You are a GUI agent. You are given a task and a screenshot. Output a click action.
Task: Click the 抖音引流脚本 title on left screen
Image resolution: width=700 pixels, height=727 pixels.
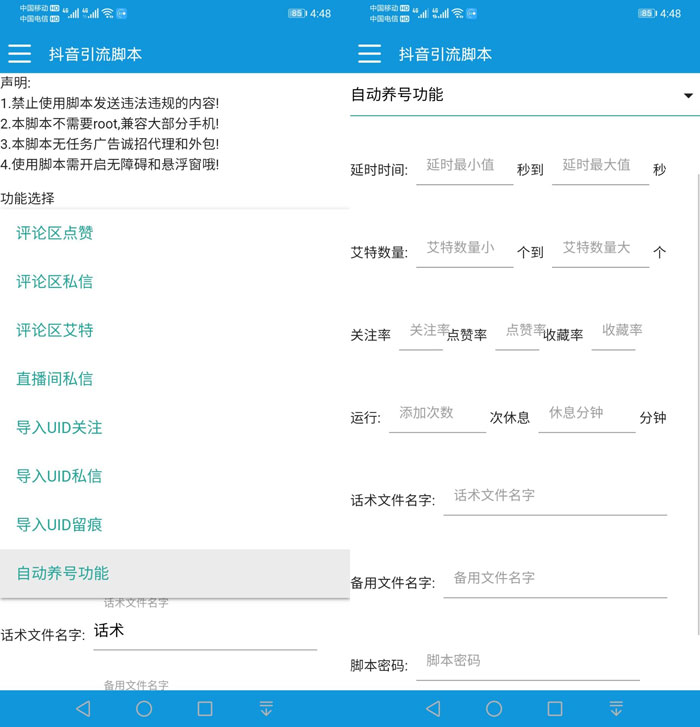coord(95,54)
